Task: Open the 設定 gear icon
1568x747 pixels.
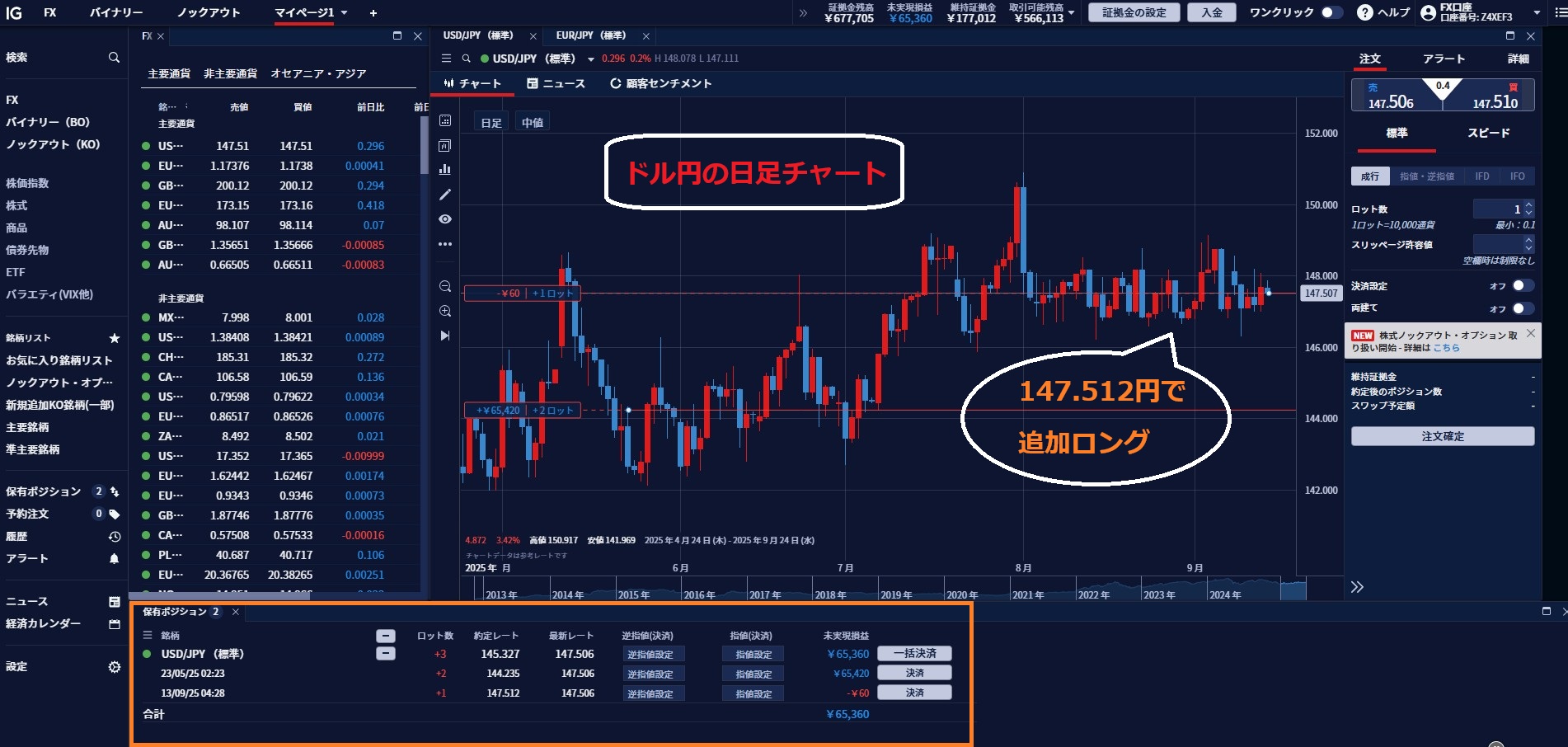Action: click(115, 667)
